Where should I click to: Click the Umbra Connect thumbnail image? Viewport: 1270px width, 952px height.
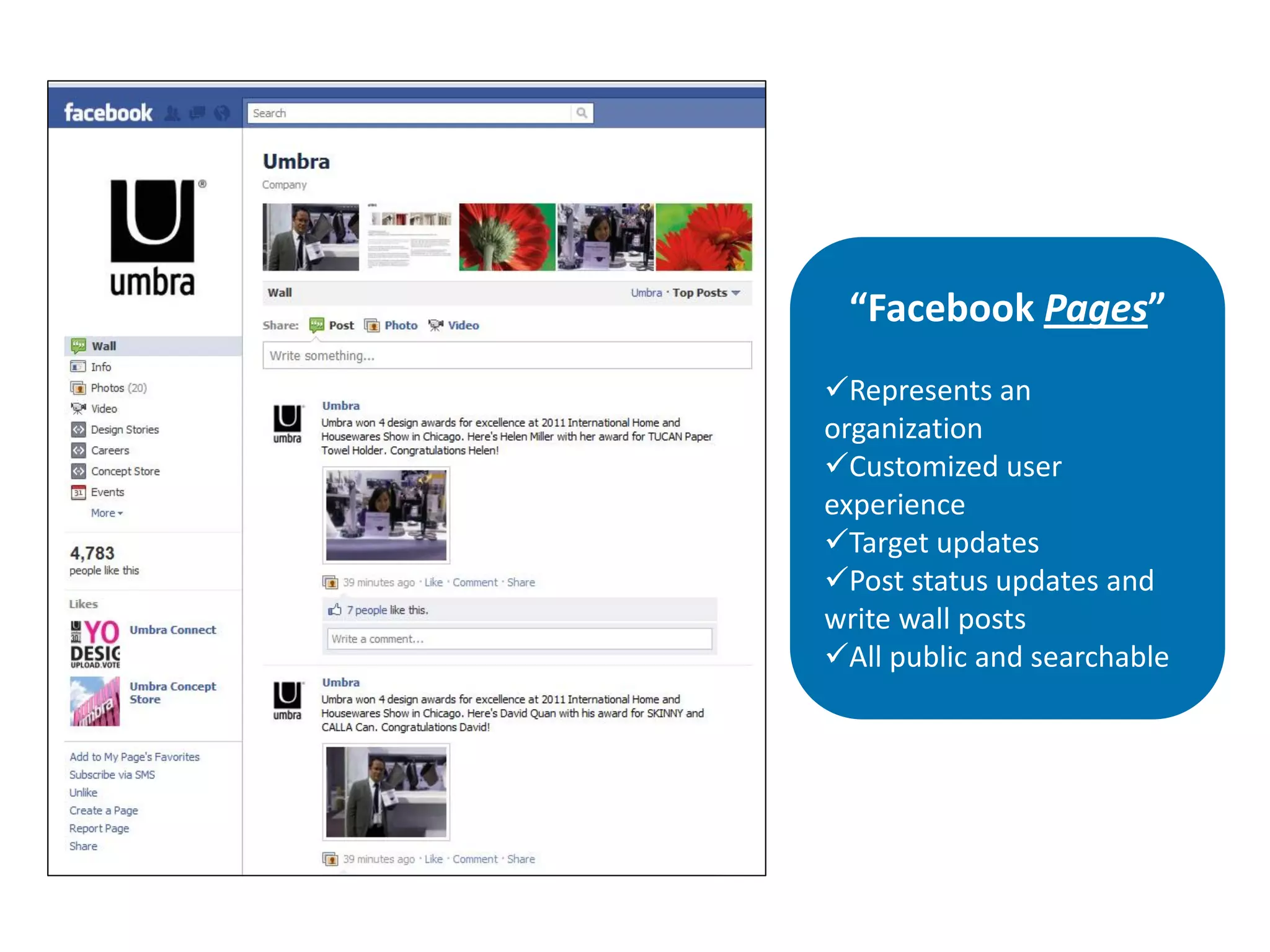point(95,645)
